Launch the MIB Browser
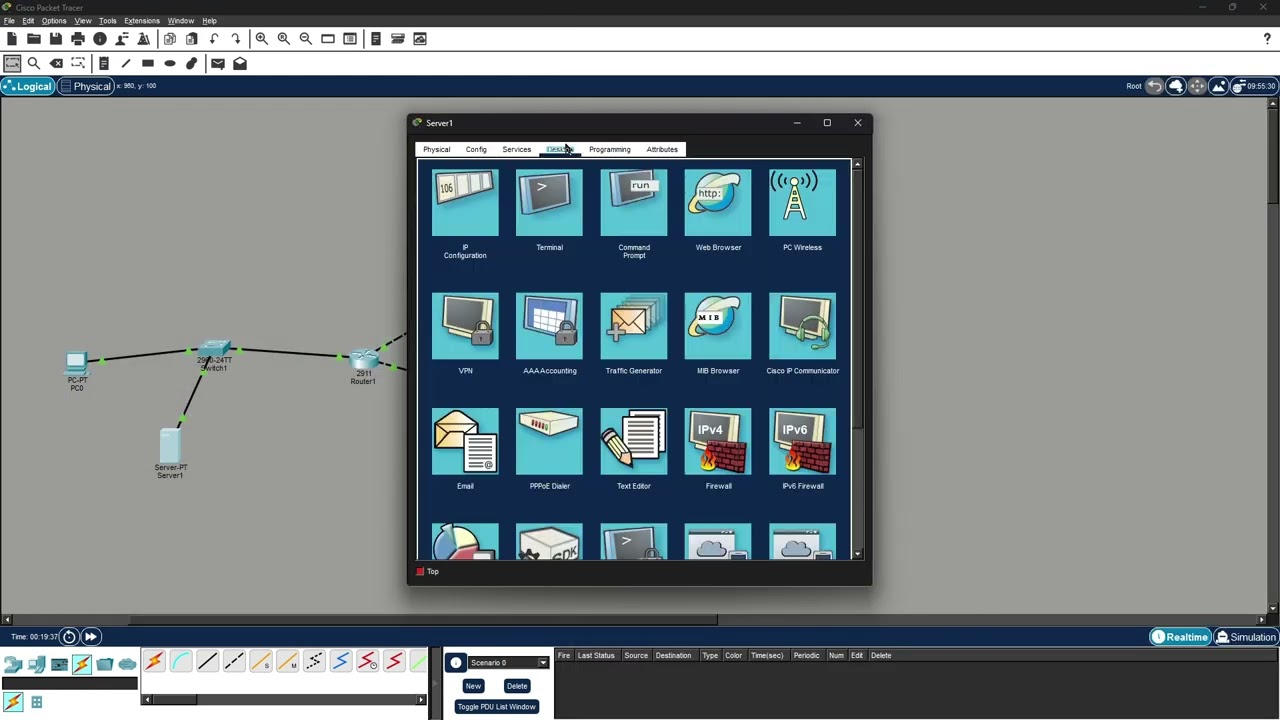 (x=718, y=326)
